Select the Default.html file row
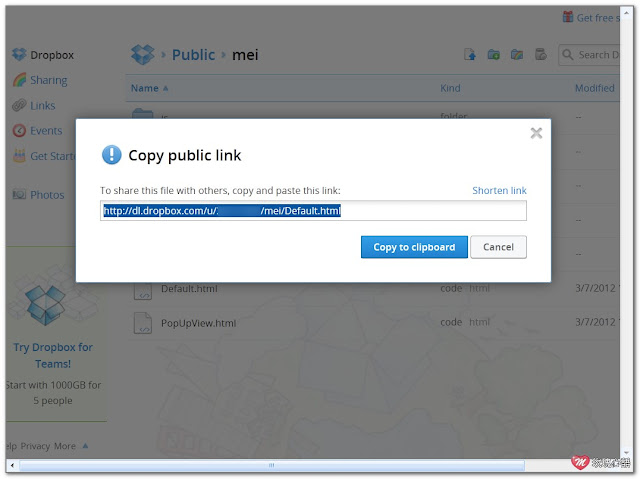The height and width of the screenshot is (479, 640). point(373,289)
